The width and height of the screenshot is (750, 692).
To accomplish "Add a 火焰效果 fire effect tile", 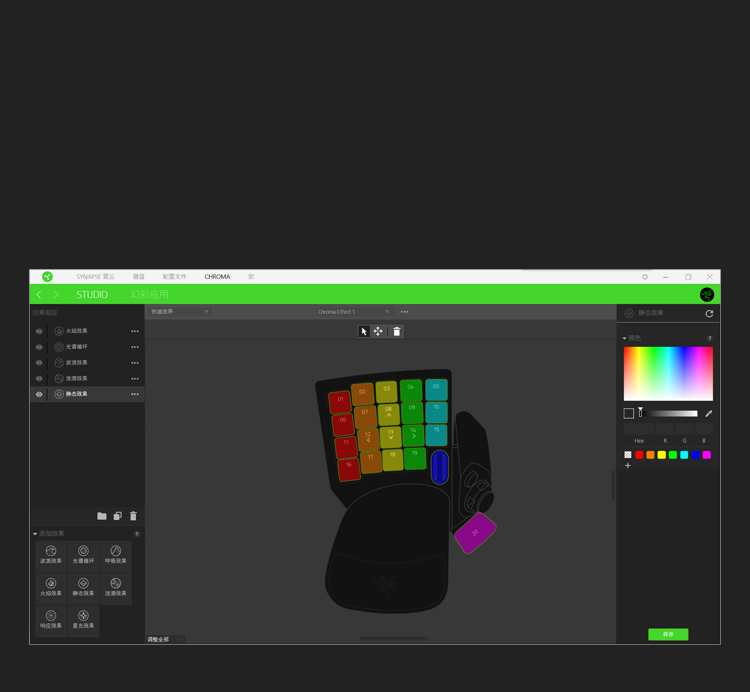I will (51, 589).
